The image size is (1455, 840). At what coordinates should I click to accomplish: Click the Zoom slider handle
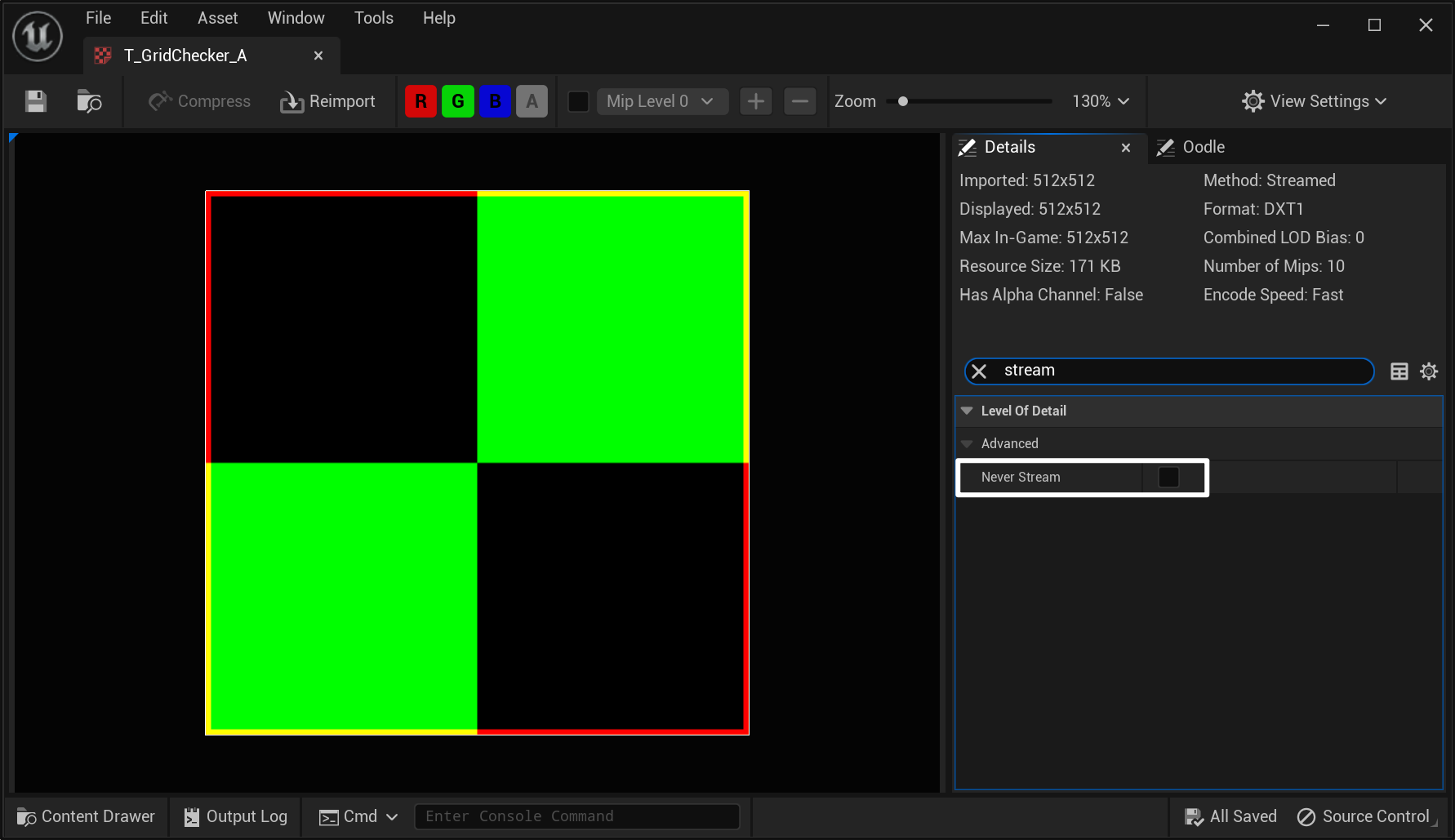(x=903, y=101)
